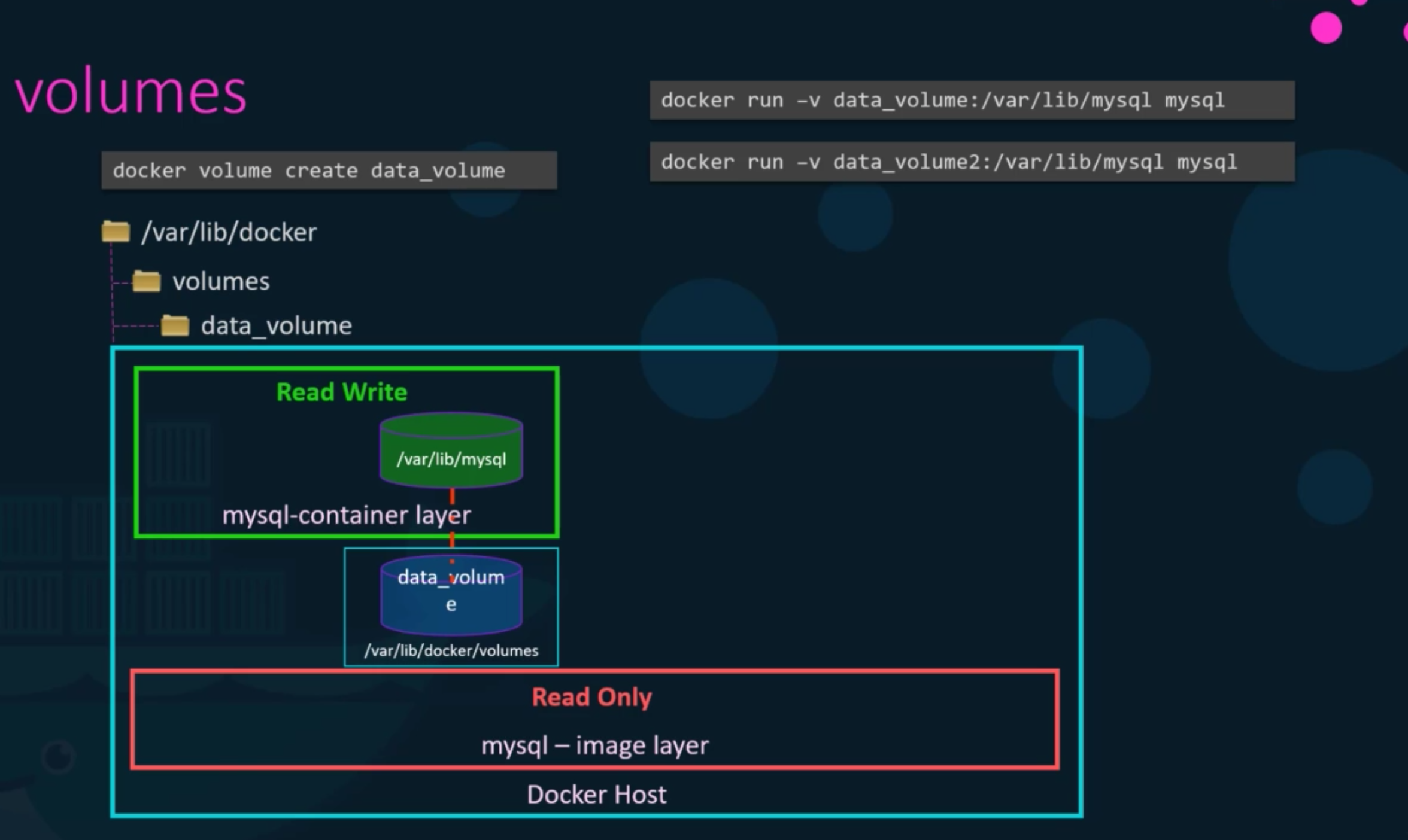1408x840 pixels.
Task: Select the /var/lib/docker tree label
Action: pos(229,232)
